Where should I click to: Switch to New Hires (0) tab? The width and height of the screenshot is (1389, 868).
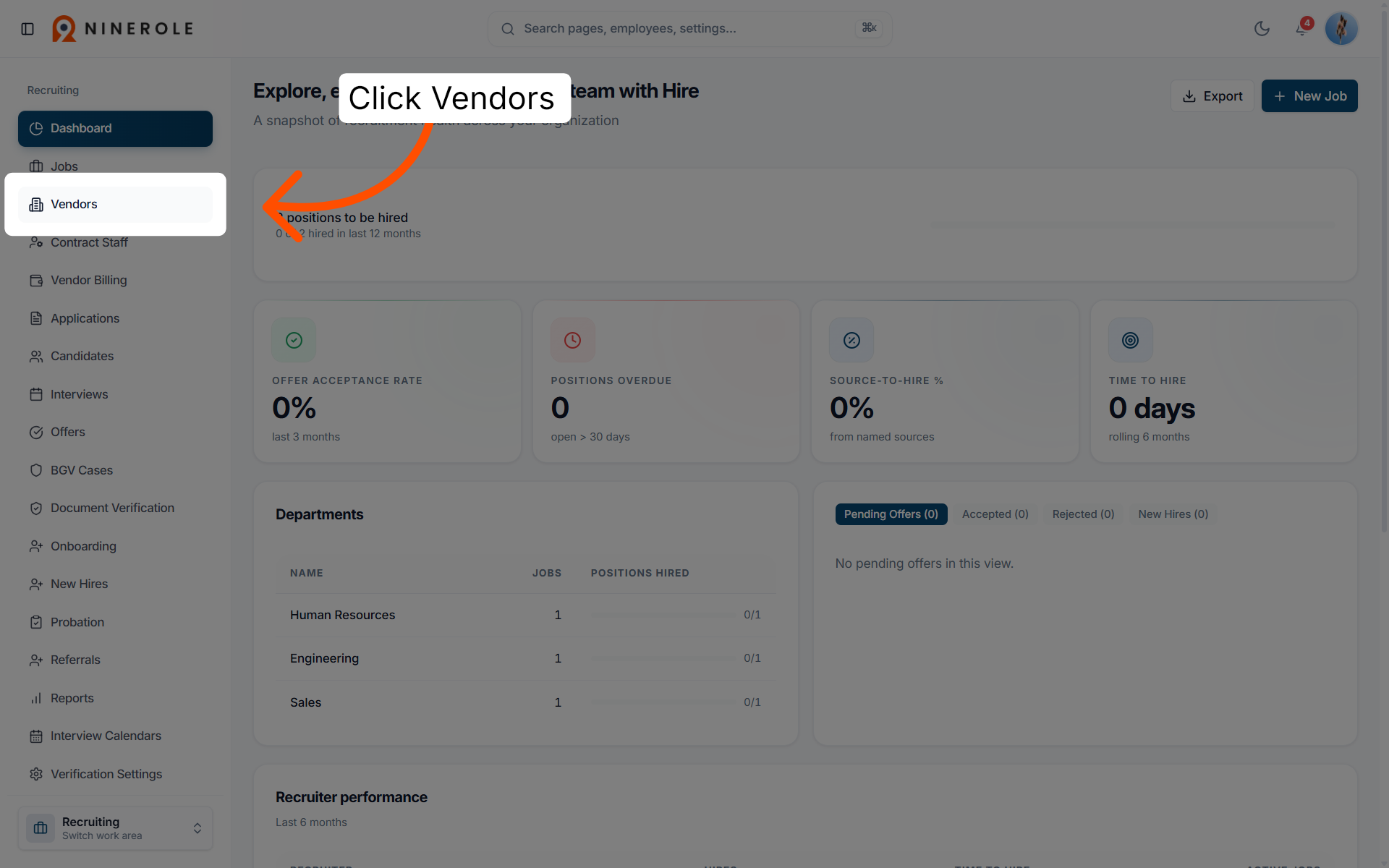click(1173, 514)
